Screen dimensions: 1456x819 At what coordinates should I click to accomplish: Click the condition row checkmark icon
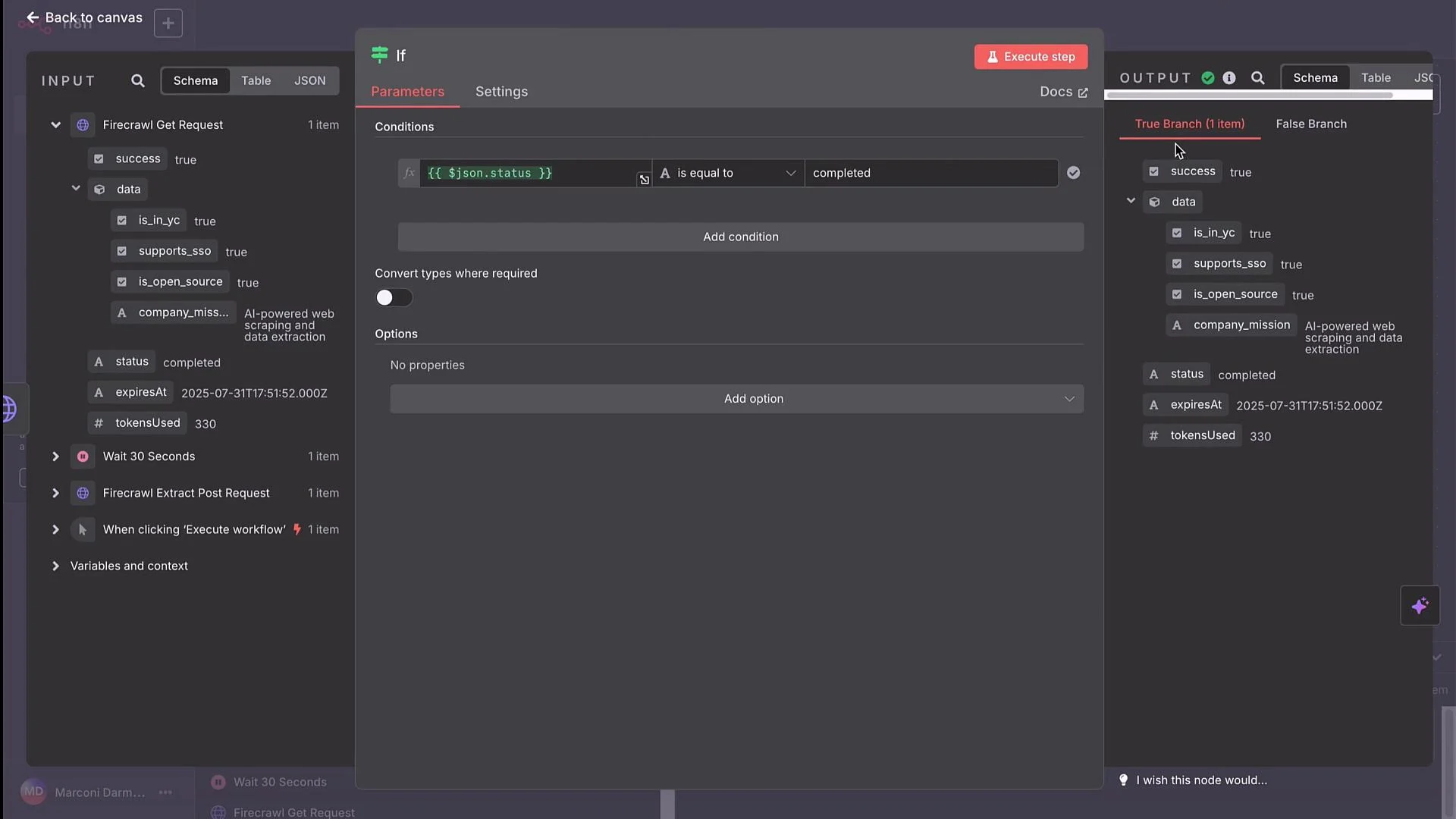1073,173
